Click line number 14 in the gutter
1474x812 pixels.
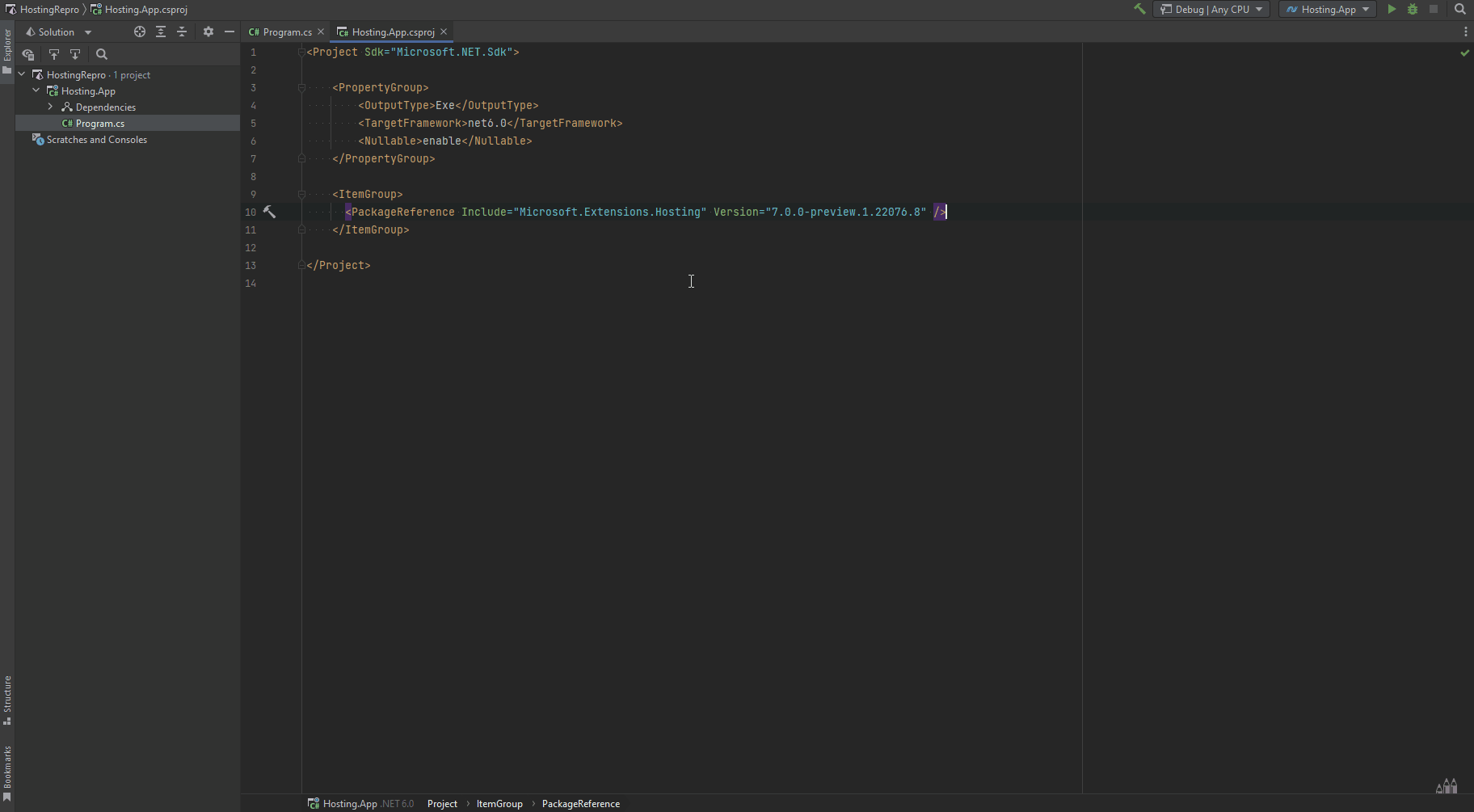[251, 283]
